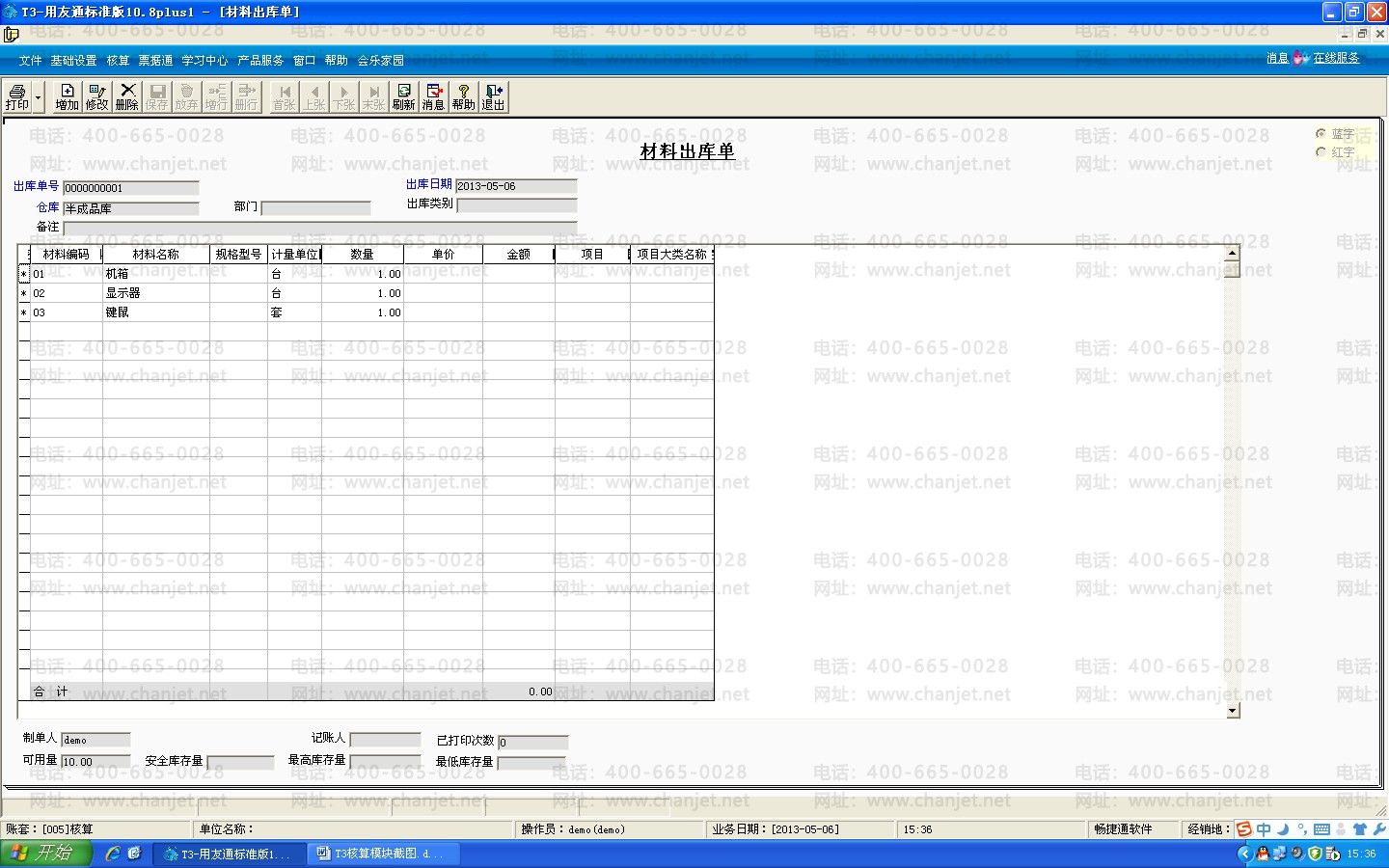Click the 出库单号 input field
Image resolution: width=1389 pixels, height=868 pixels.
[x=131, y=188]
